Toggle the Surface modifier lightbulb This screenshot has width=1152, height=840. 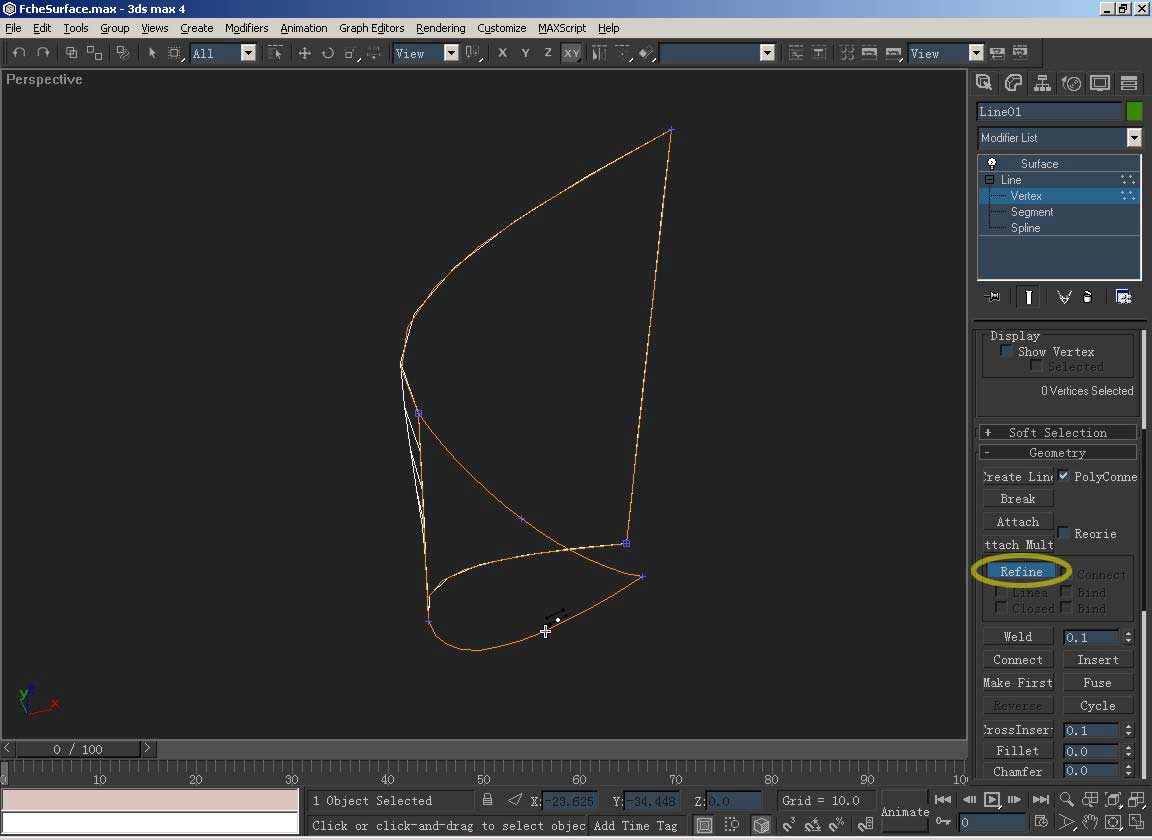992,163
